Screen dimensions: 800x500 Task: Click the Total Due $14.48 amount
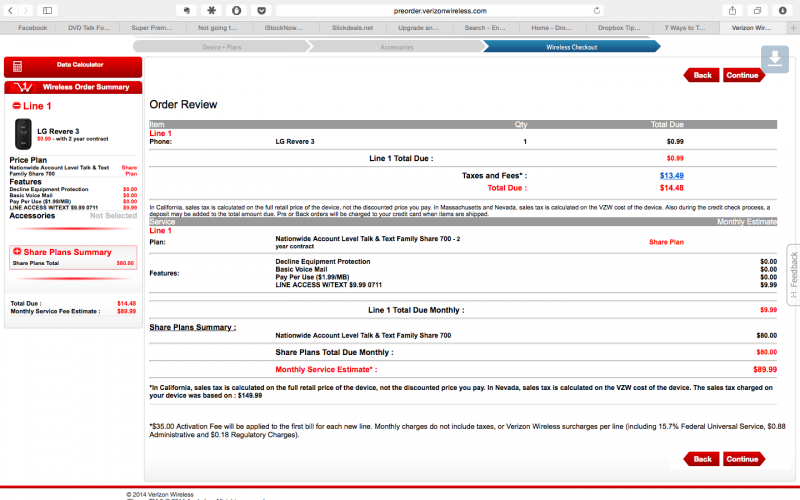tap(671, 188)
